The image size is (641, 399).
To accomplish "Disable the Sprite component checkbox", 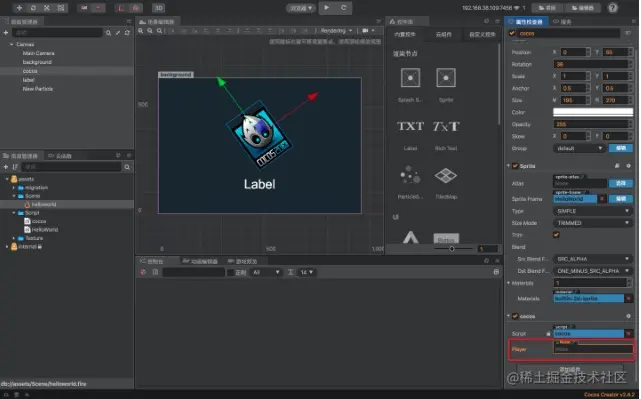I will tap(515, 166).
